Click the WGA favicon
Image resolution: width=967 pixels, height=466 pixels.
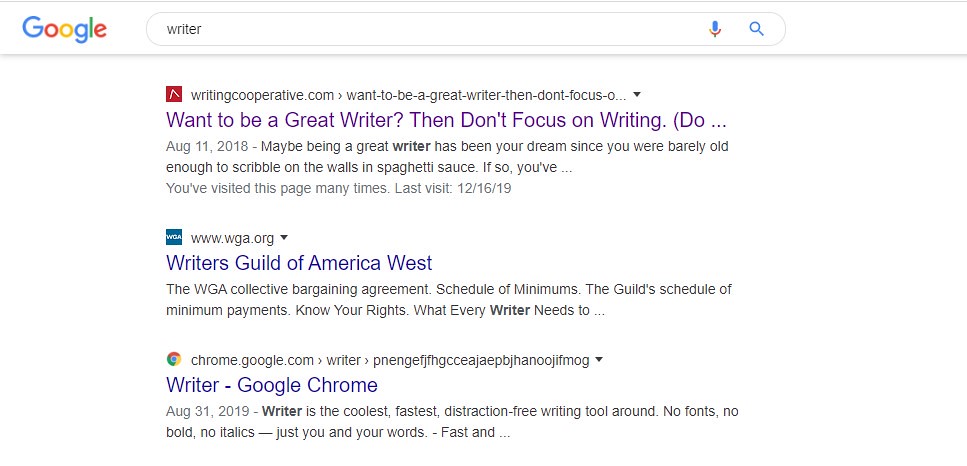174,237
